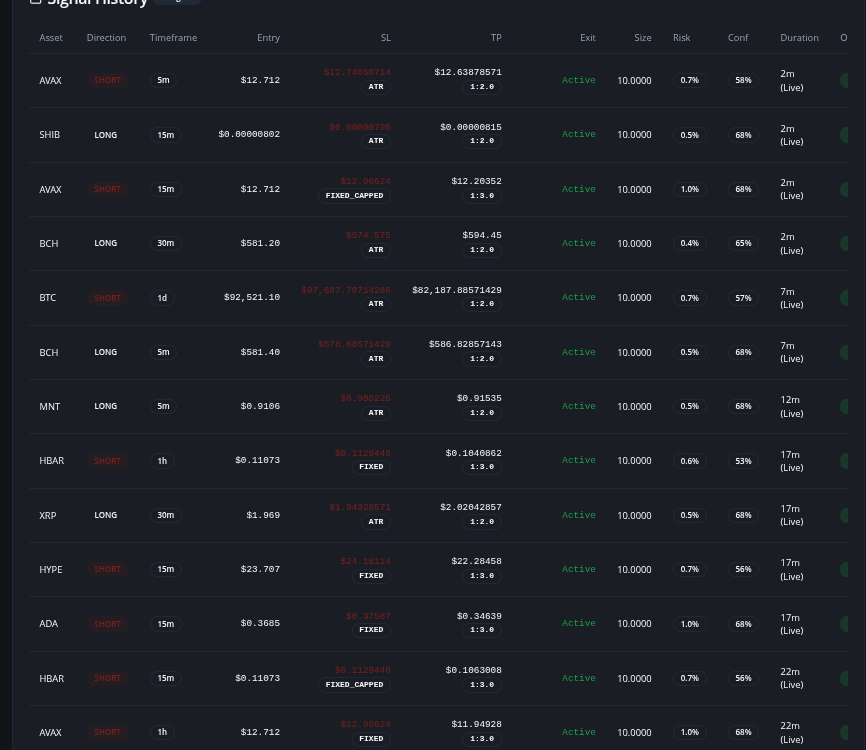Screen dimensions: 866x750
Task: Sort by the Direction column header
Action: (106, 38)
